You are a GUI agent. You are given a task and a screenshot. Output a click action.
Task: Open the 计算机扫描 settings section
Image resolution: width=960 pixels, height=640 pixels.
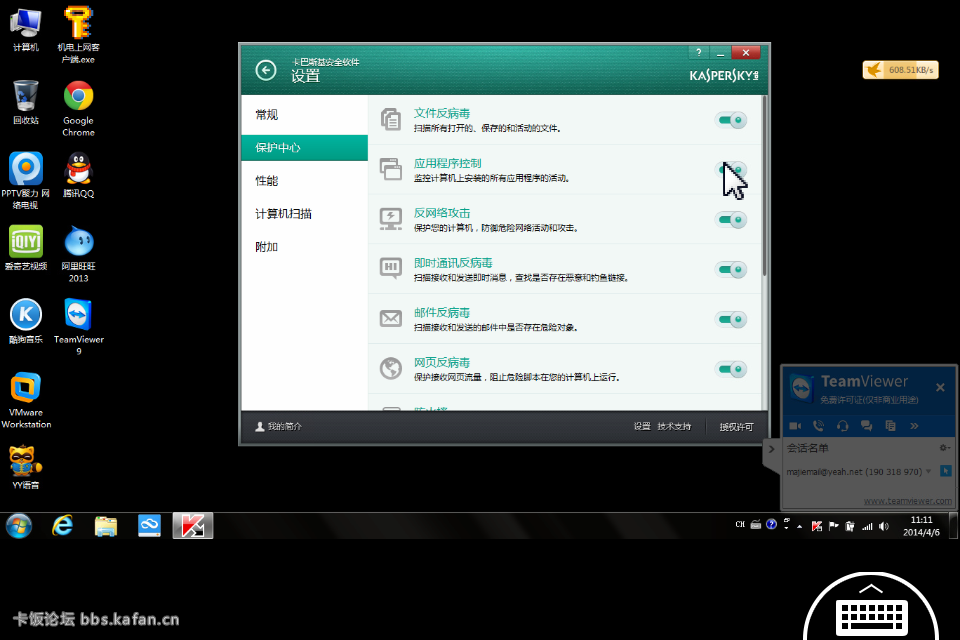click(305, 214)
